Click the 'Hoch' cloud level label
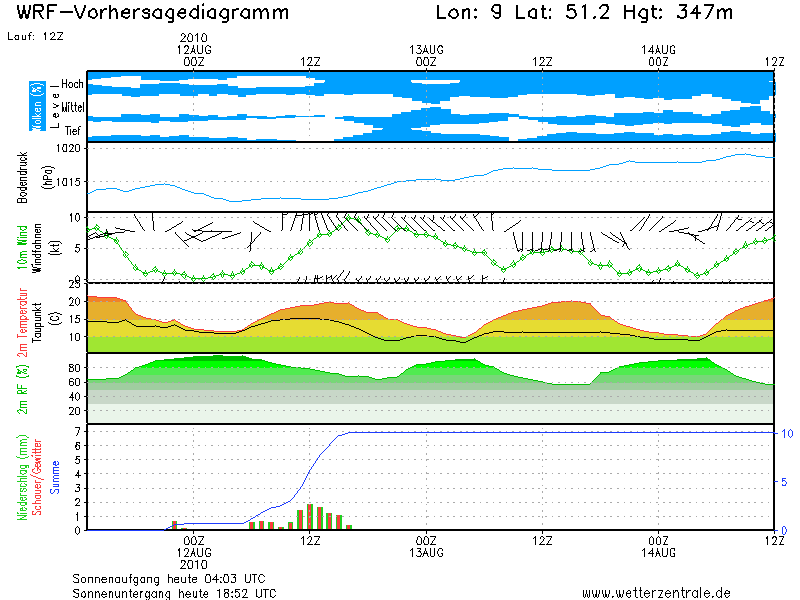The image size is (800, 600). tap(72, 83)
